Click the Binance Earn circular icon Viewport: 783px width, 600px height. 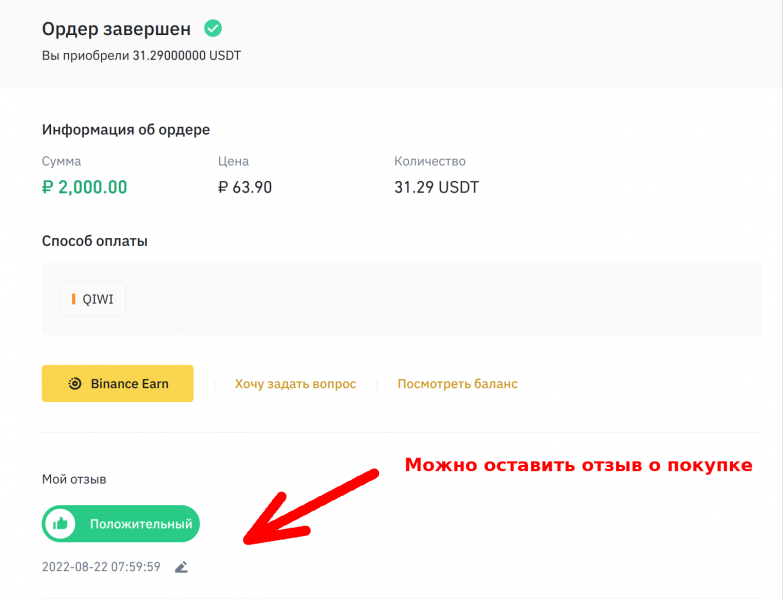point(75,383)
